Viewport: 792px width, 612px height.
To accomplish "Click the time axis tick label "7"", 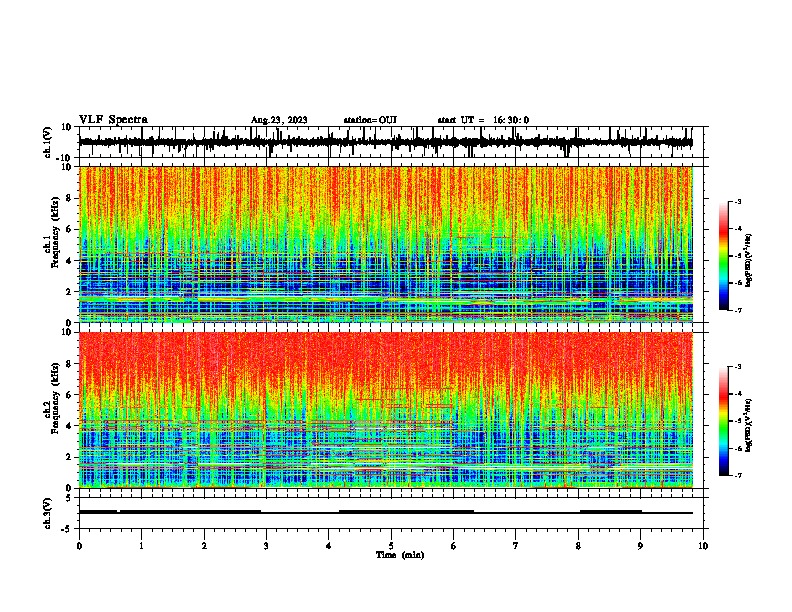I will pos(516,546).
